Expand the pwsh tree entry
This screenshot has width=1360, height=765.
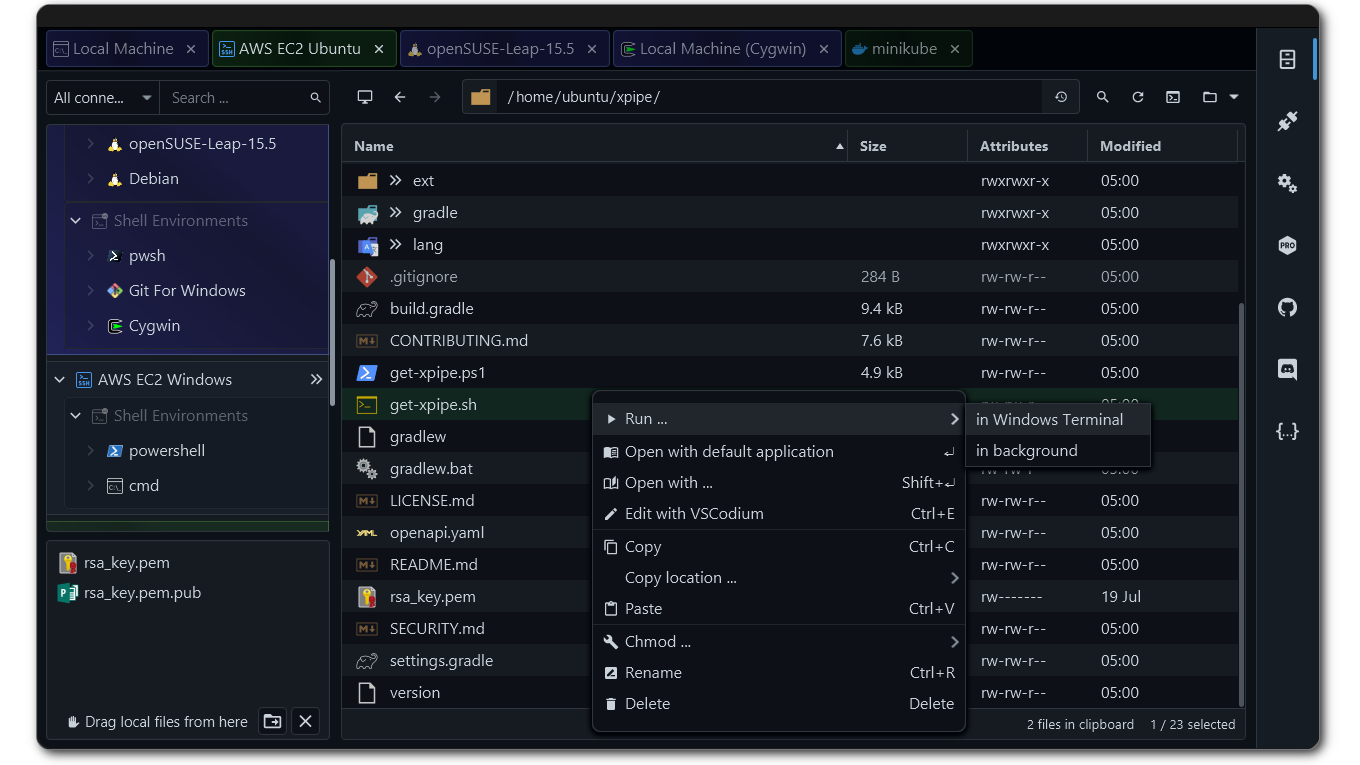(x=90, y=256)
